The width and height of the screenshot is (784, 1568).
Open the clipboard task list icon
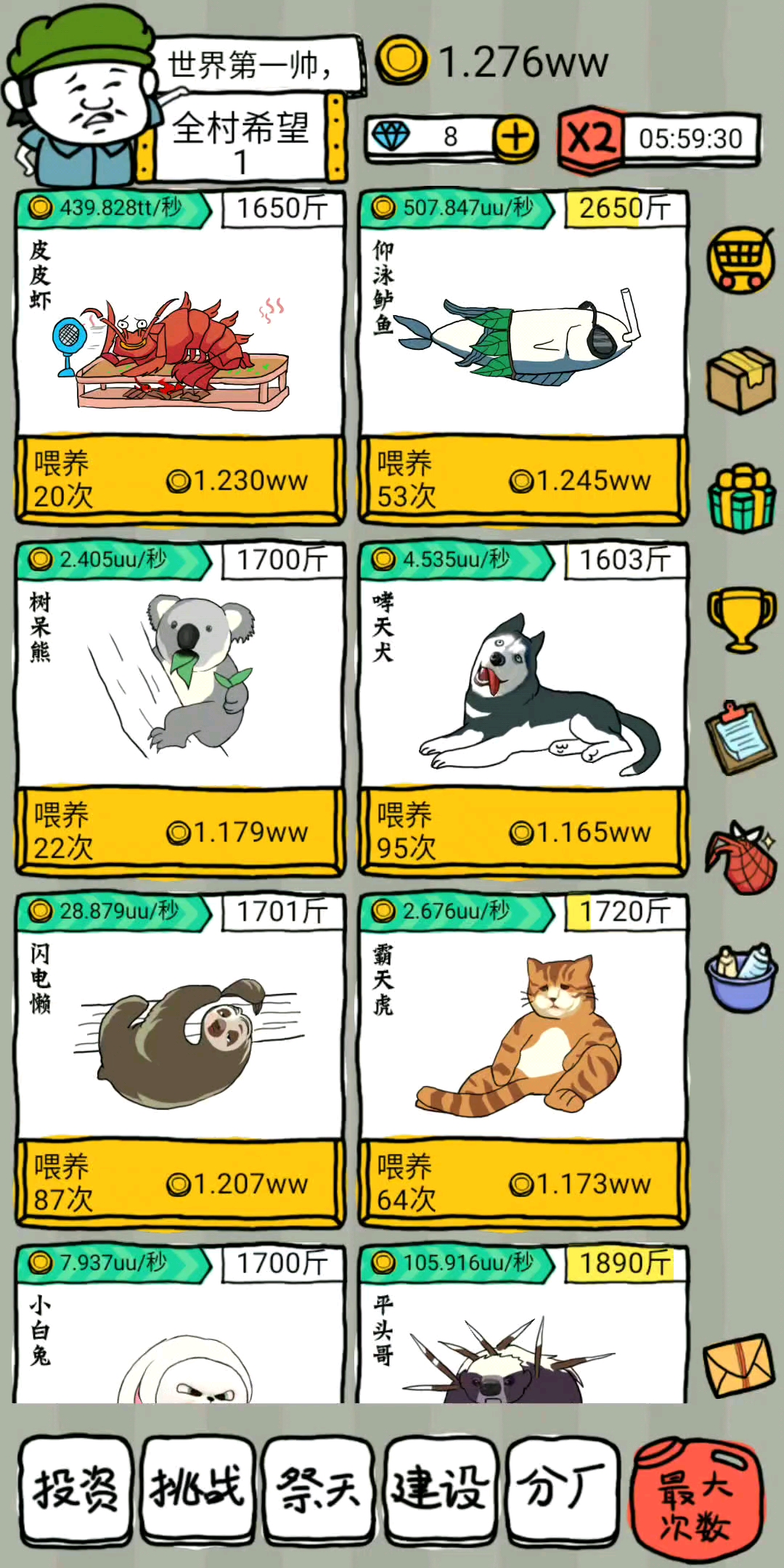[x=741, y=738]
